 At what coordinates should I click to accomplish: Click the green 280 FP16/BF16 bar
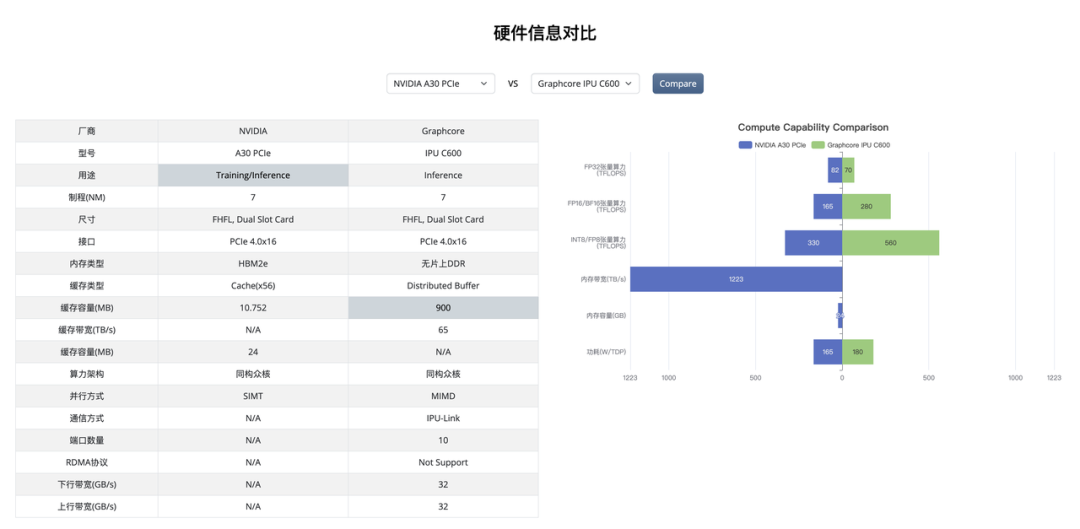pos(866,206)
